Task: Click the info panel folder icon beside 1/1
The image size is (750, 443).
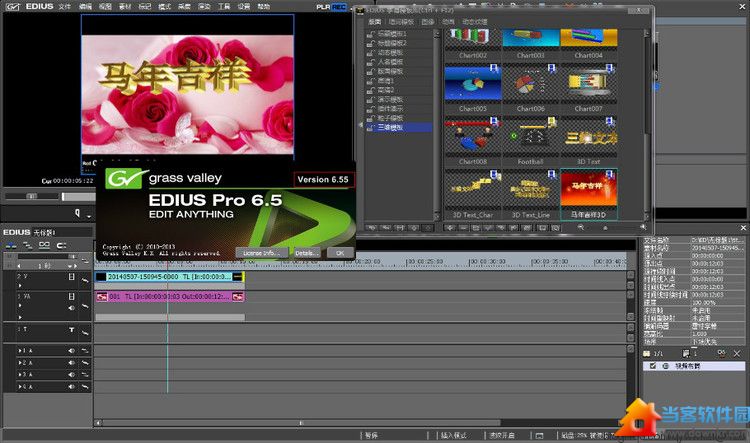Action: point(647,354)
